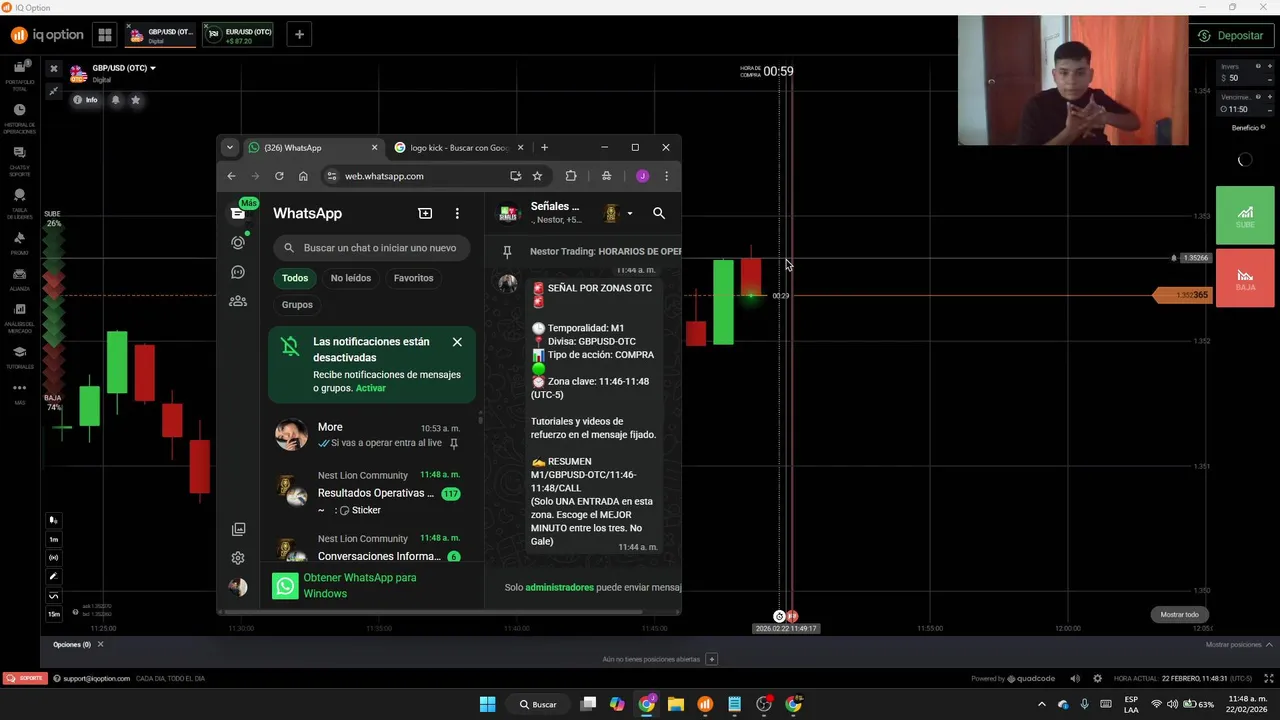
Task: Change the 1m candle interval
Action: 54,539
